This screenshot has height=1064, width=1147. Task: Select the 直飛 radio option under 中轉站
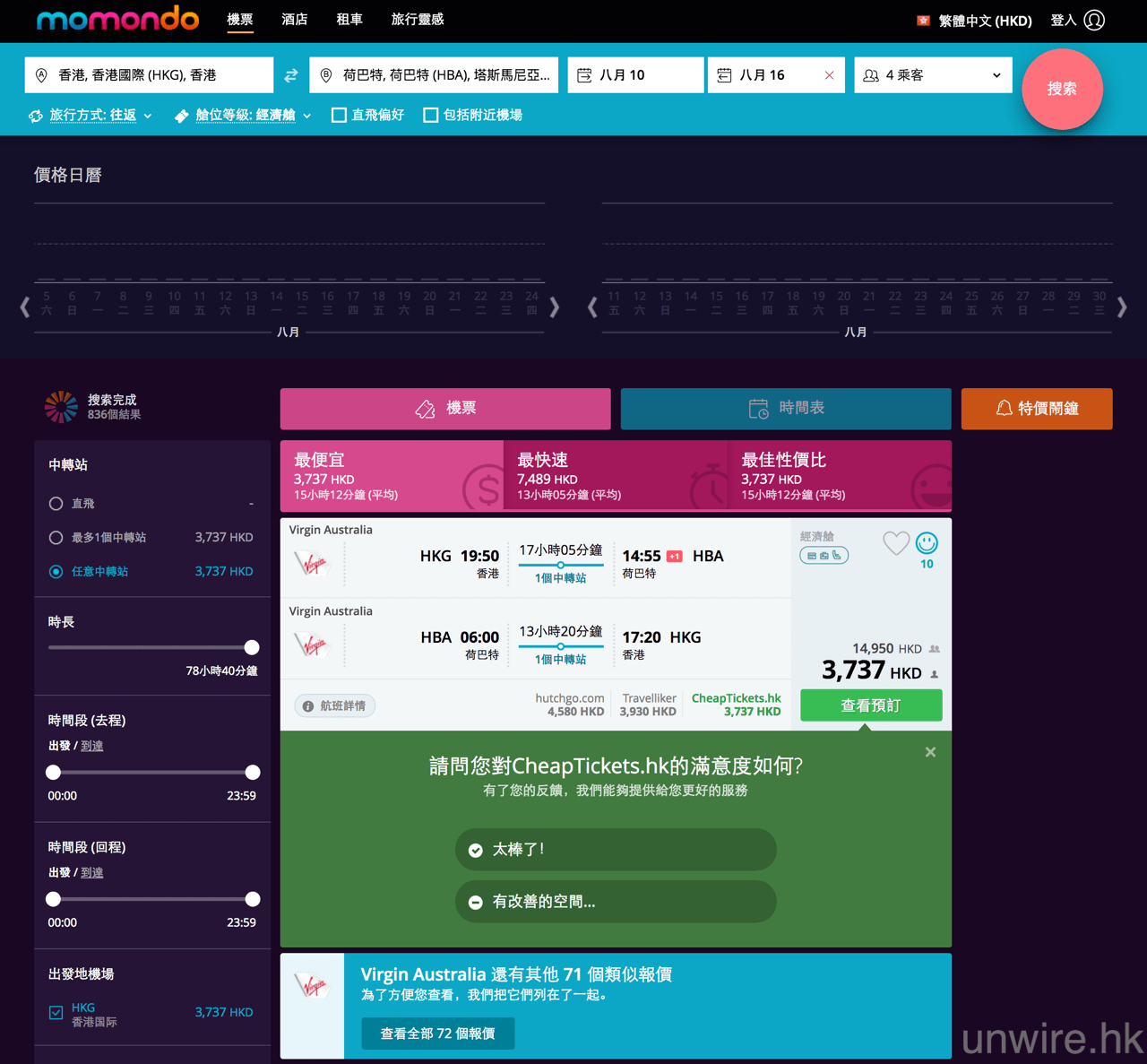point(56,504)
